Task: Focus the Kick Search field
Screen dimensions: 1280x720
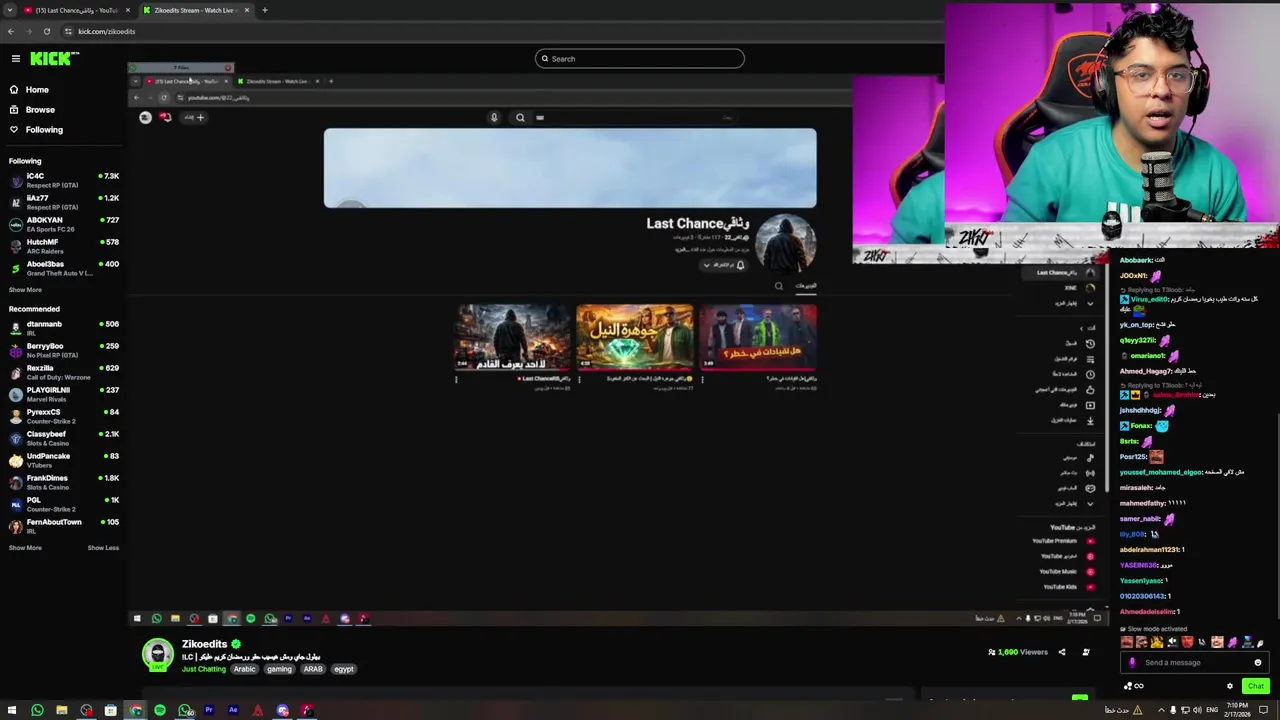Action: tap(640, 59)
